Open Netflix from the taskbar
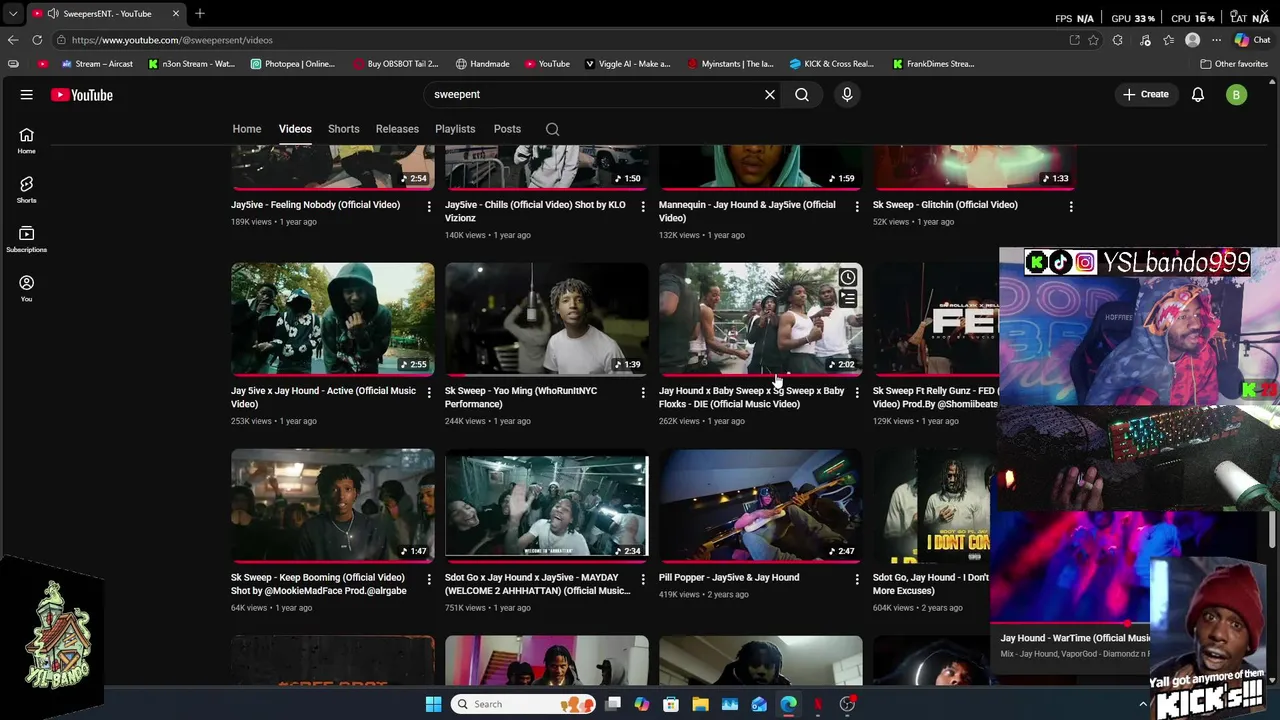1280x720 pixels. (818, 704)
